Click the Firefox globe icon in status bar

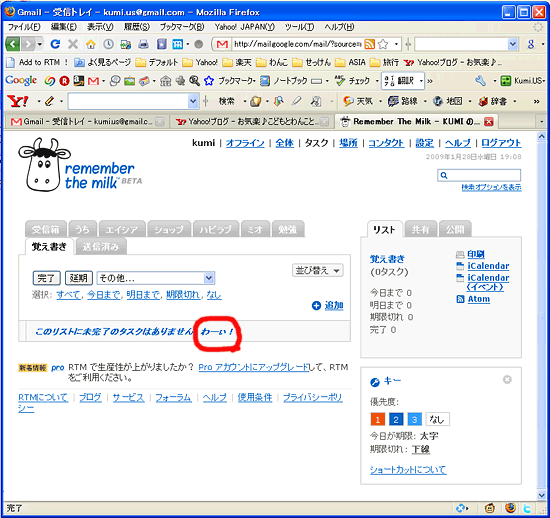click(x=510, y=508)
